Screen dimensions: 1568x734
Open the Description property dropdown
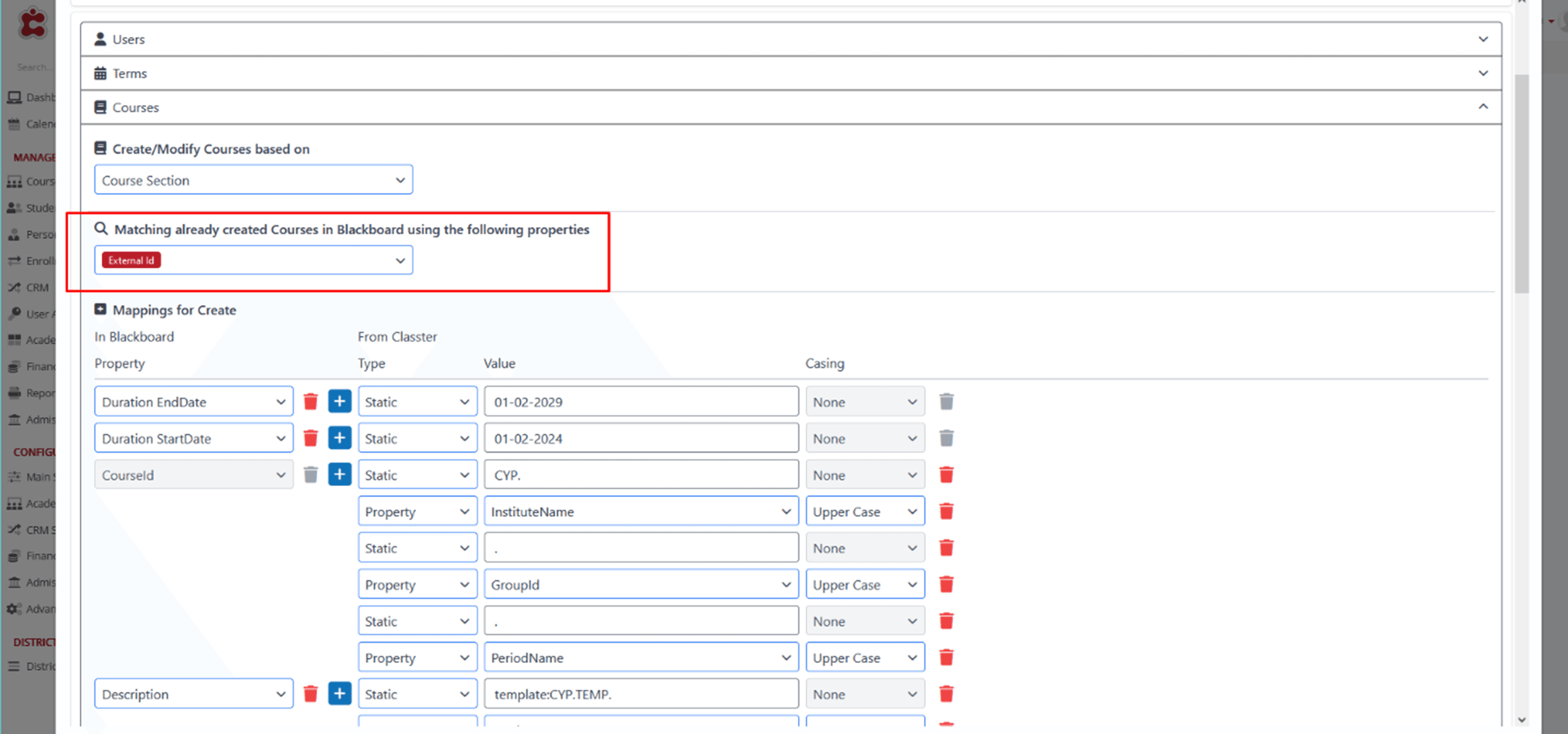click(x=193, y=694)
